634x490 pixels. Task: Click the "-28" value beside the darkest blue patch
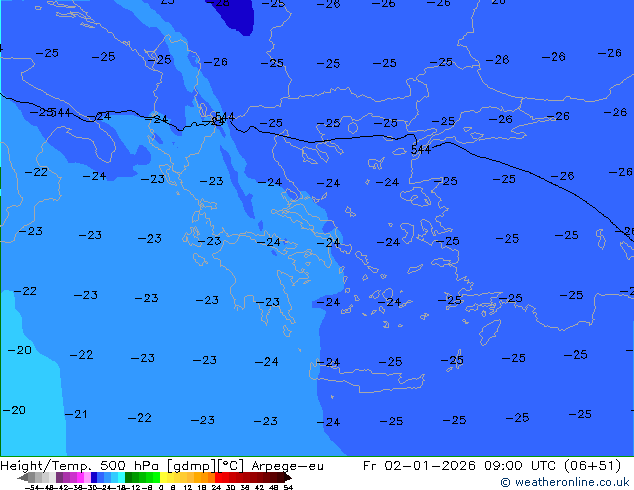pos(218,3)
